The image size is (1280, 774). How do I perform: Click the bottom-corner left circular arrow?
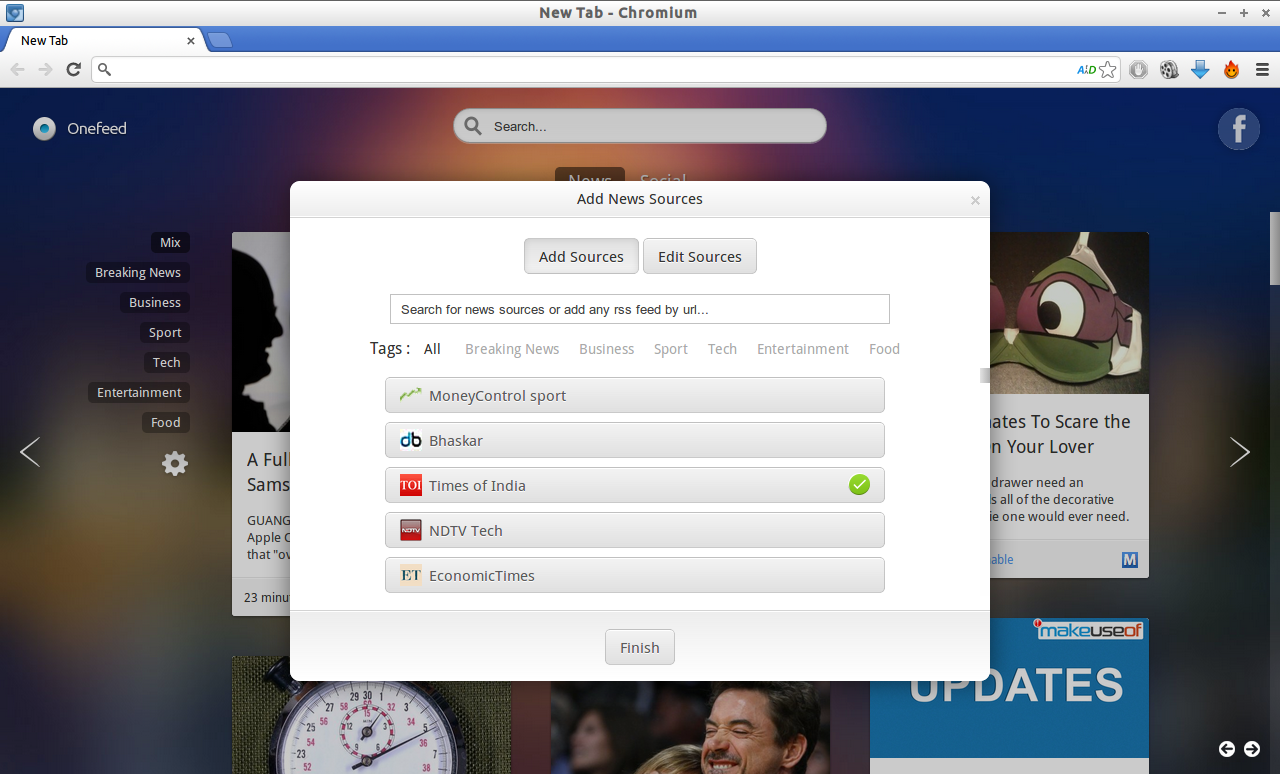pos(1227,749)
